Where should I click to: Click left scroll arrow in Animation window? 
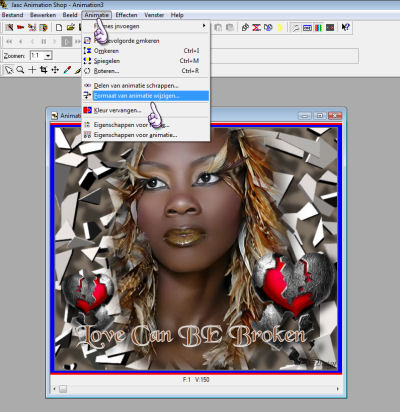pyautogui.click(x=55, y=389)
